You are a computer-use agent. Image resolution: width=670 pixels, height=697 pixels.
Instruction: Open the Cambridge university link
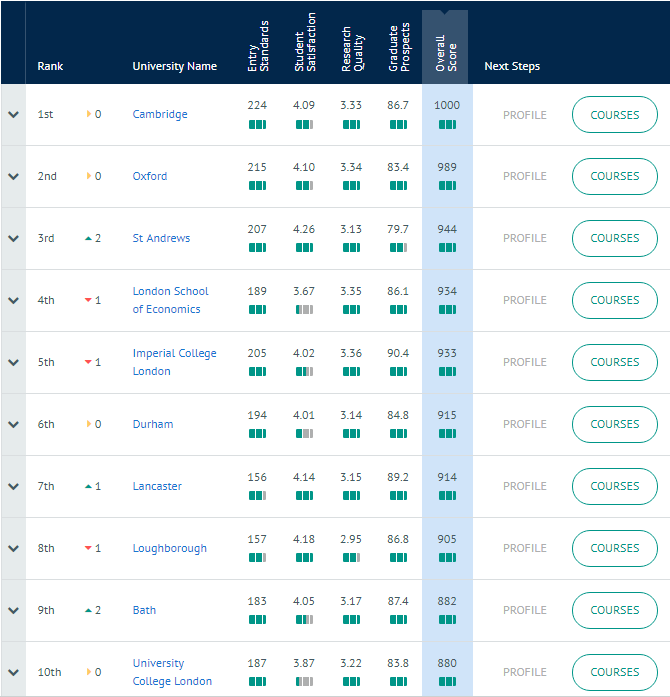[x=160, y=114]
